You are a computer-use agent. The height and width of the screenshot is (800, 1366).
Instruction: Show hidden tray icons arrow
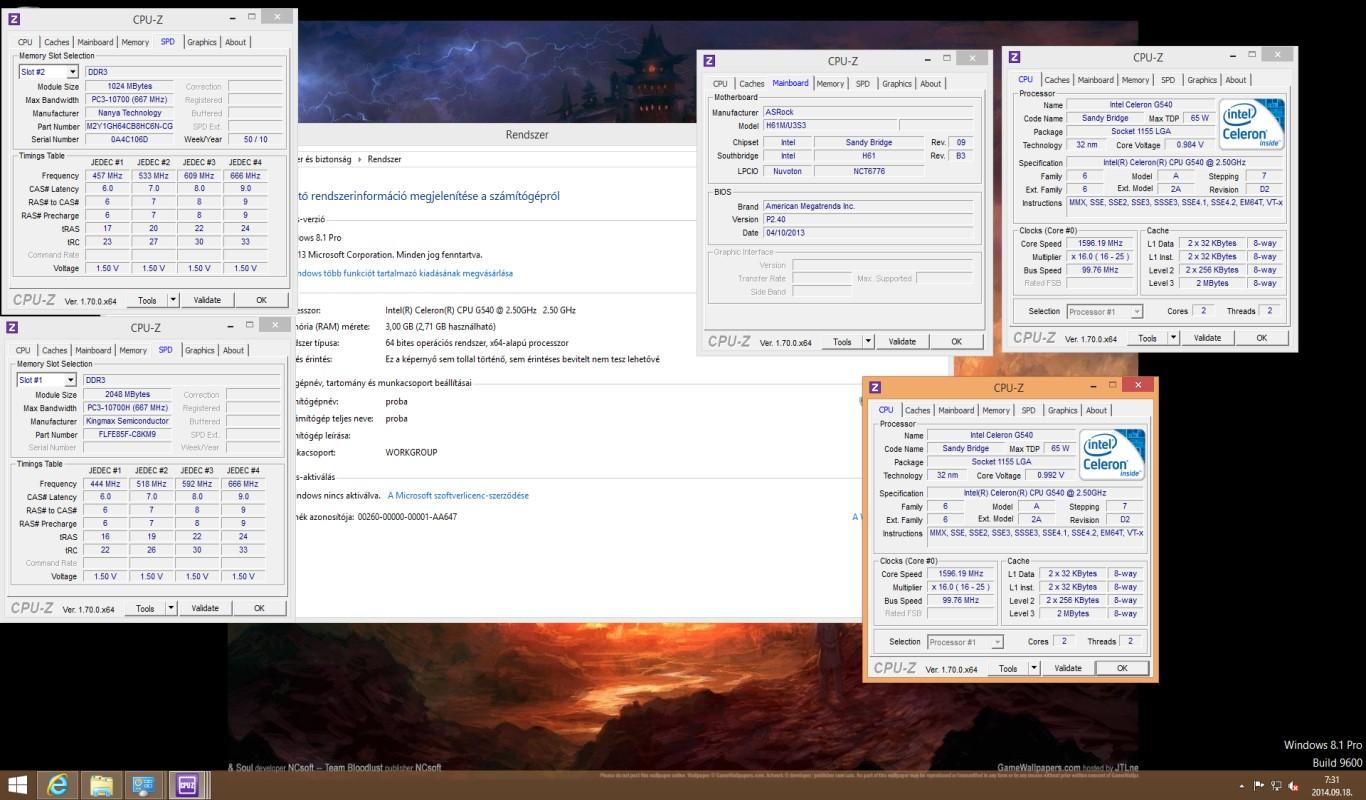click(1242, 785)
